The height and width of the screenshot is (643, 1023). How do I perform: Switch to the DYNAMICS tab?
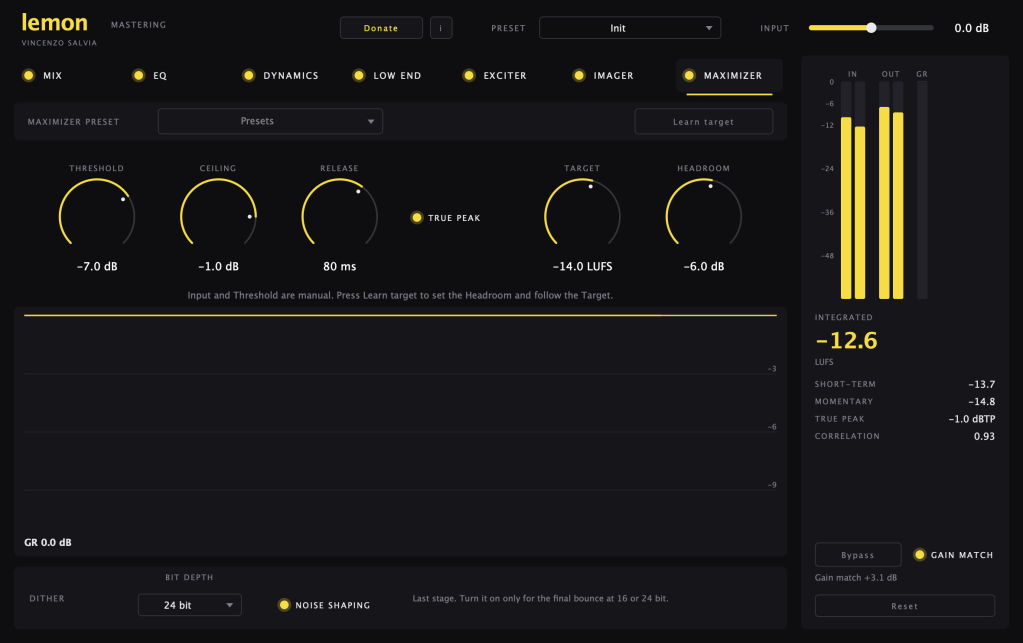click(x=290, y=76)
